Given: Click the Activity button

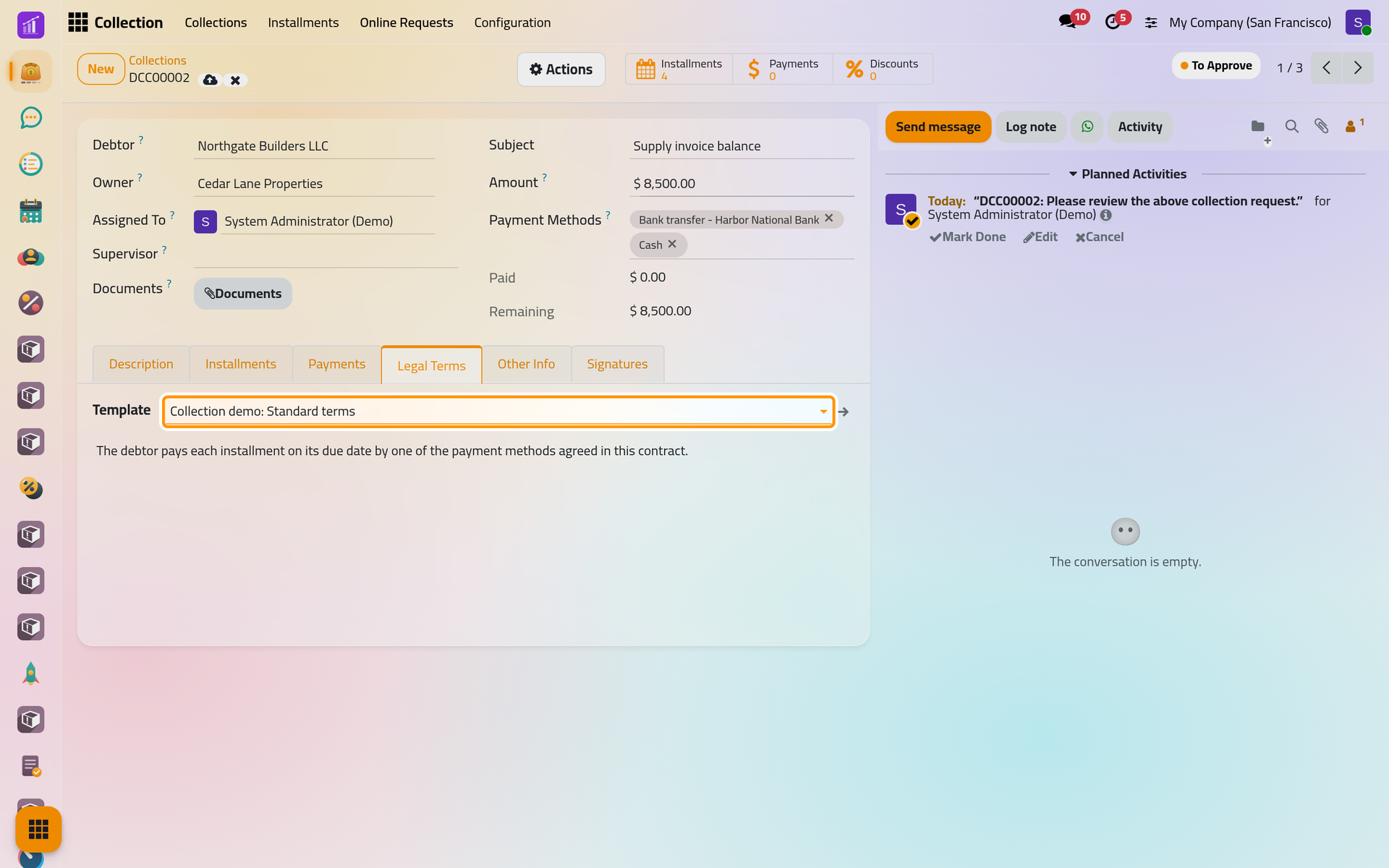Looking at the screenshot, I should [1140, 127].
